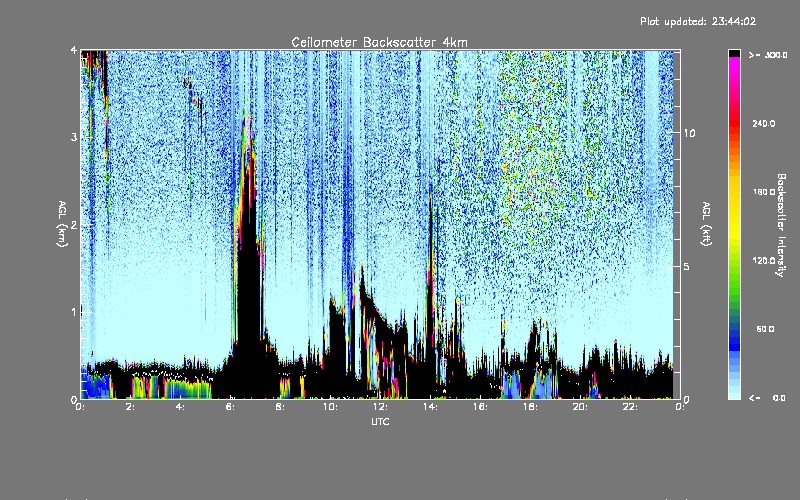The width and height of the screenshot is (800, 500).
Task: Select the "8:" UTC time tick
Action: (280, 407)
